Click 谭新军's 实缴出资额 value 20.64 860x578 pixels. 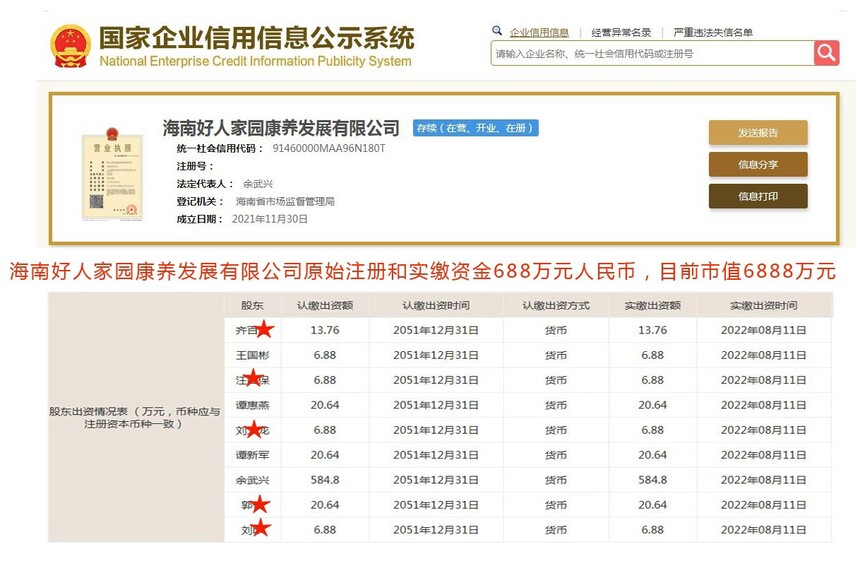pyautogui.click(x=653, y=455)
